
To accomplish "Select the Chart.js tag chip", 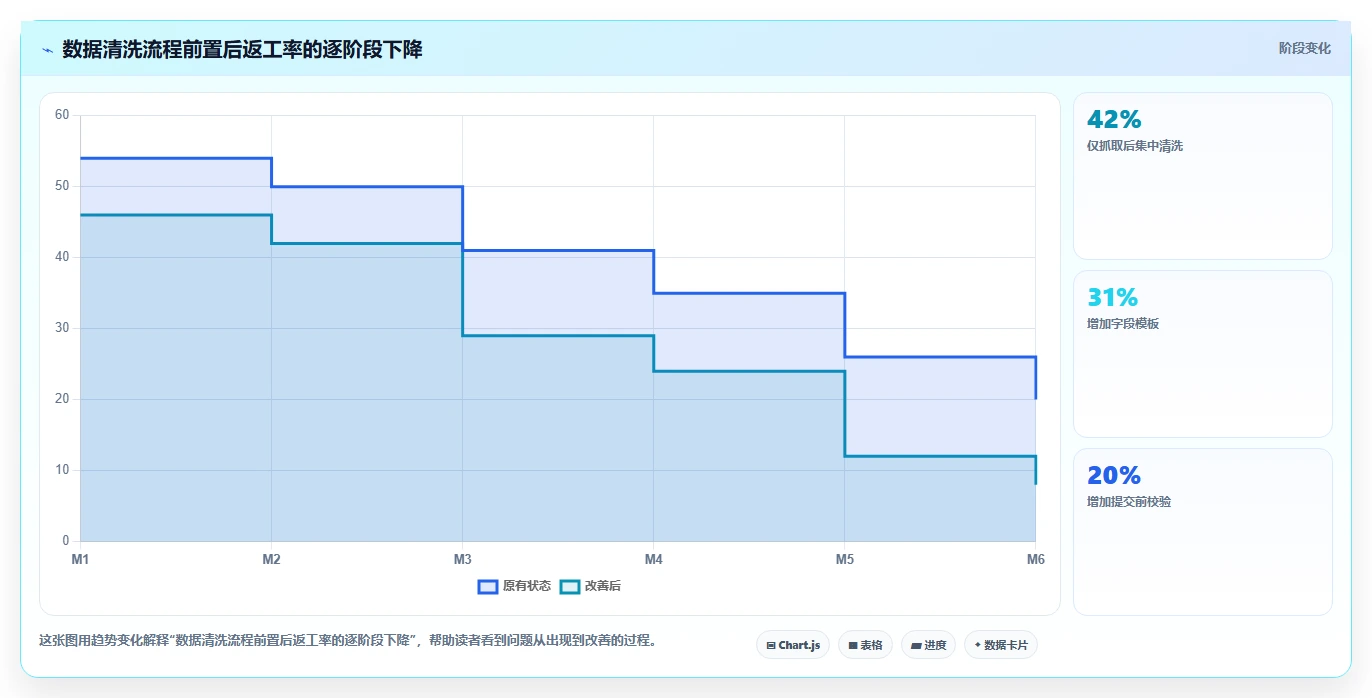I will point(793,645).
